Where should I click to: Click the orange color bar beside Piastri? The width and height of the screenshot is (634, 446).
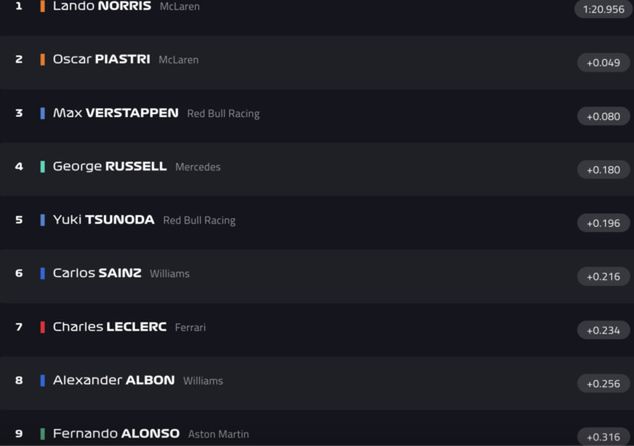[43, 59]
